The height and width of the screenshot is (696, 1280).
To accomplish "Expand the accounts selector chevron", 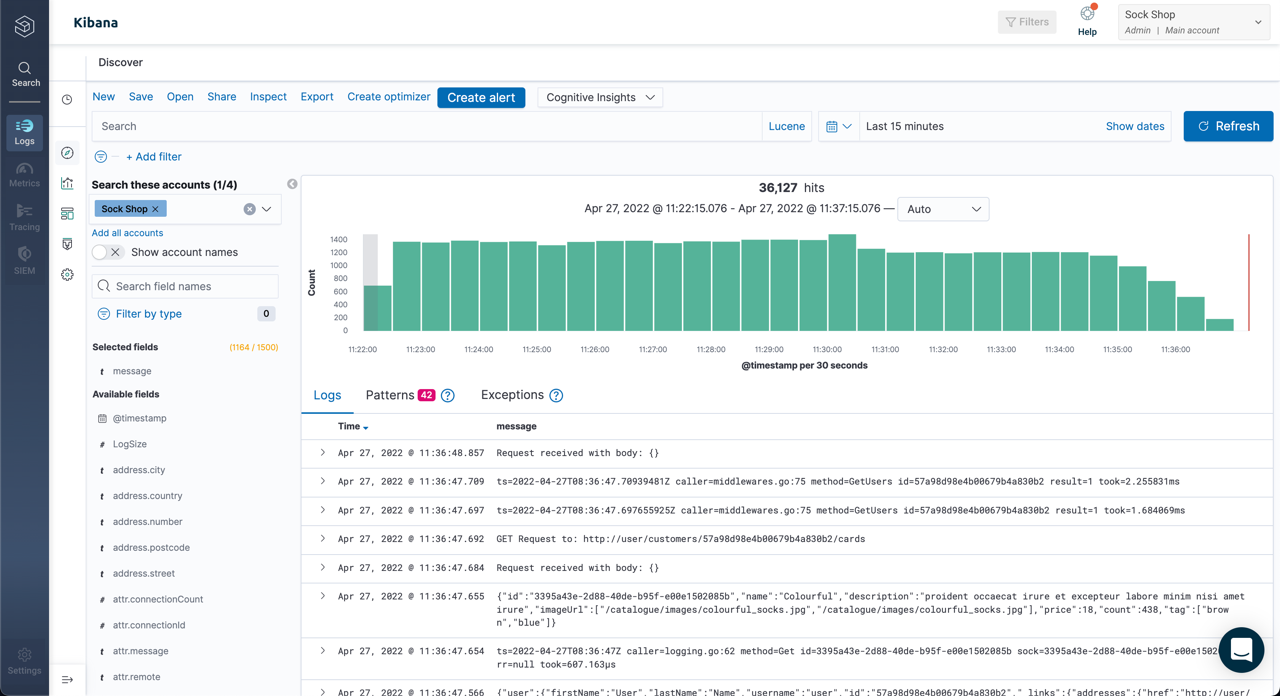I will point(267,209).
